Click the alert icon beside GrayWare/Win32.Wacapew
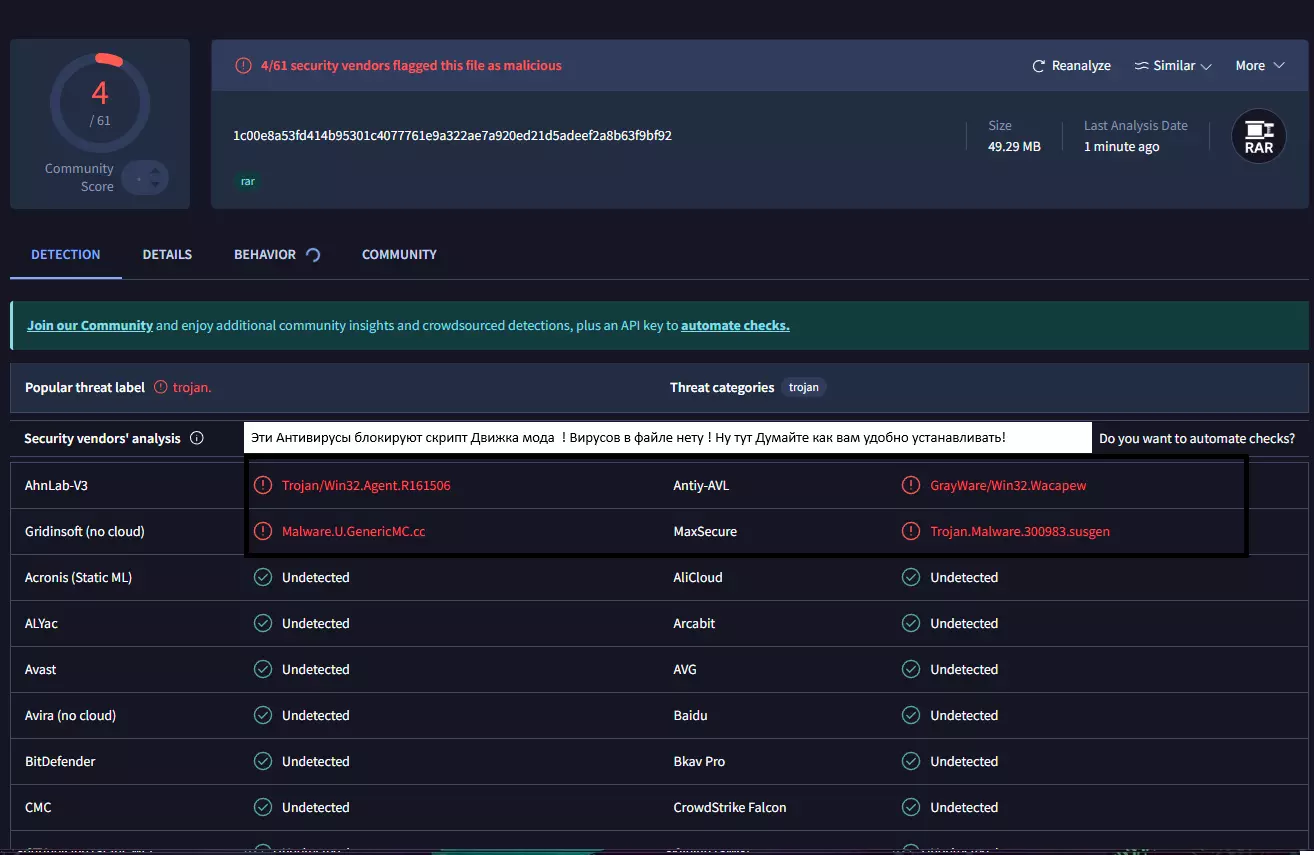 [x=911, y=486]
